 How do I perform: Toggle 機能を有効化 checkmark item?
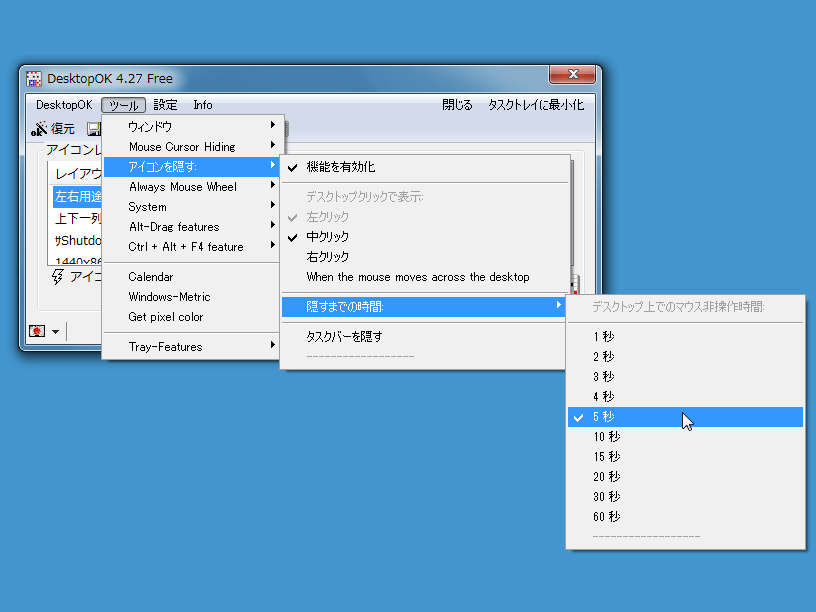click(x=425, y=167)
